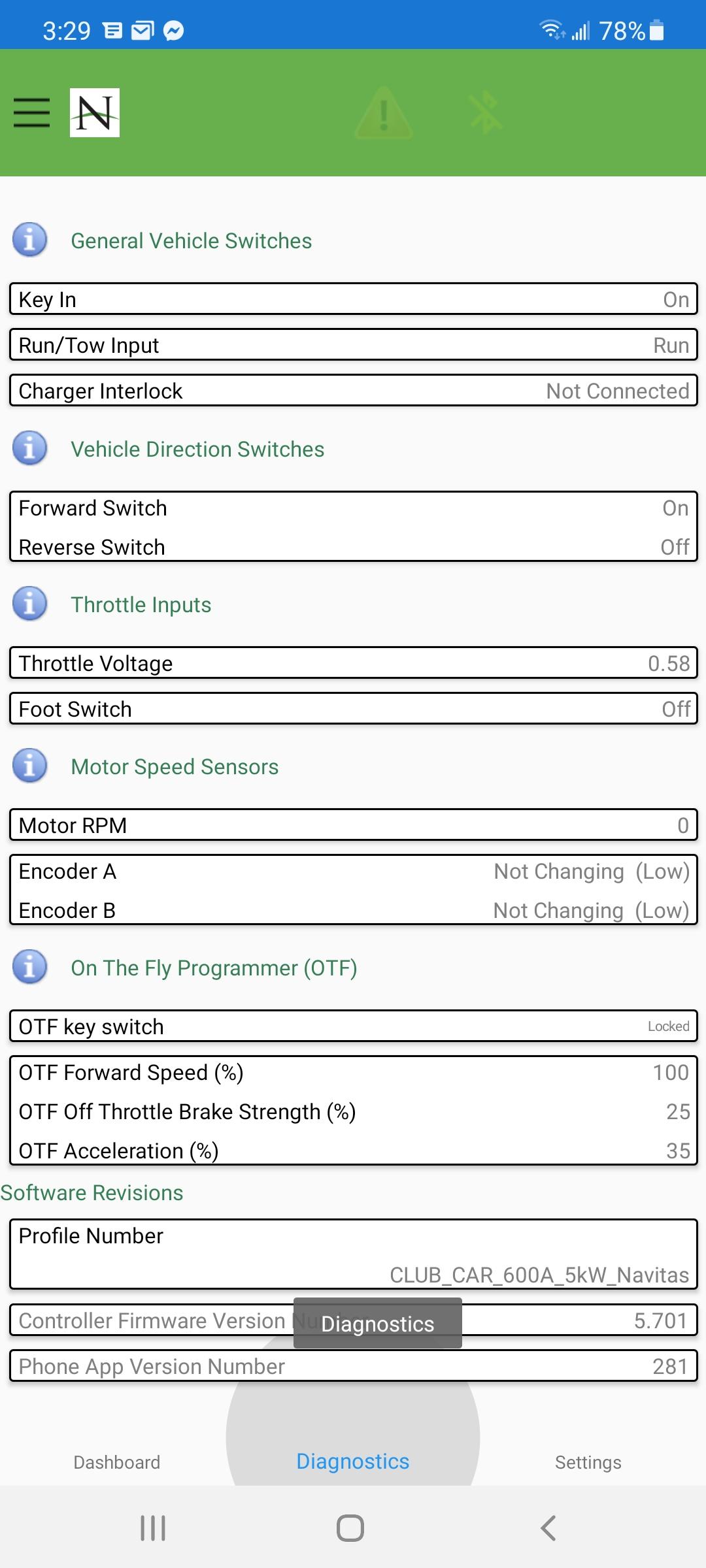Viewport: 706px width, 1568px height.
Task: Open Android recent apps button
Action: coord(153,1528)
